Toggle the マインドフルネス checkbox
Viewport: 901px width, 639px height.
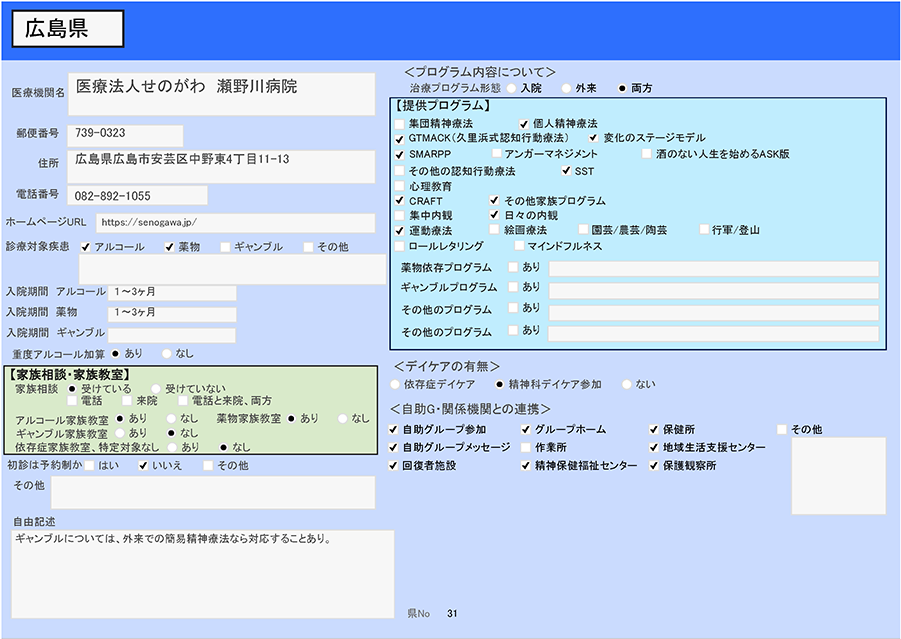click(x=519, y=246)
